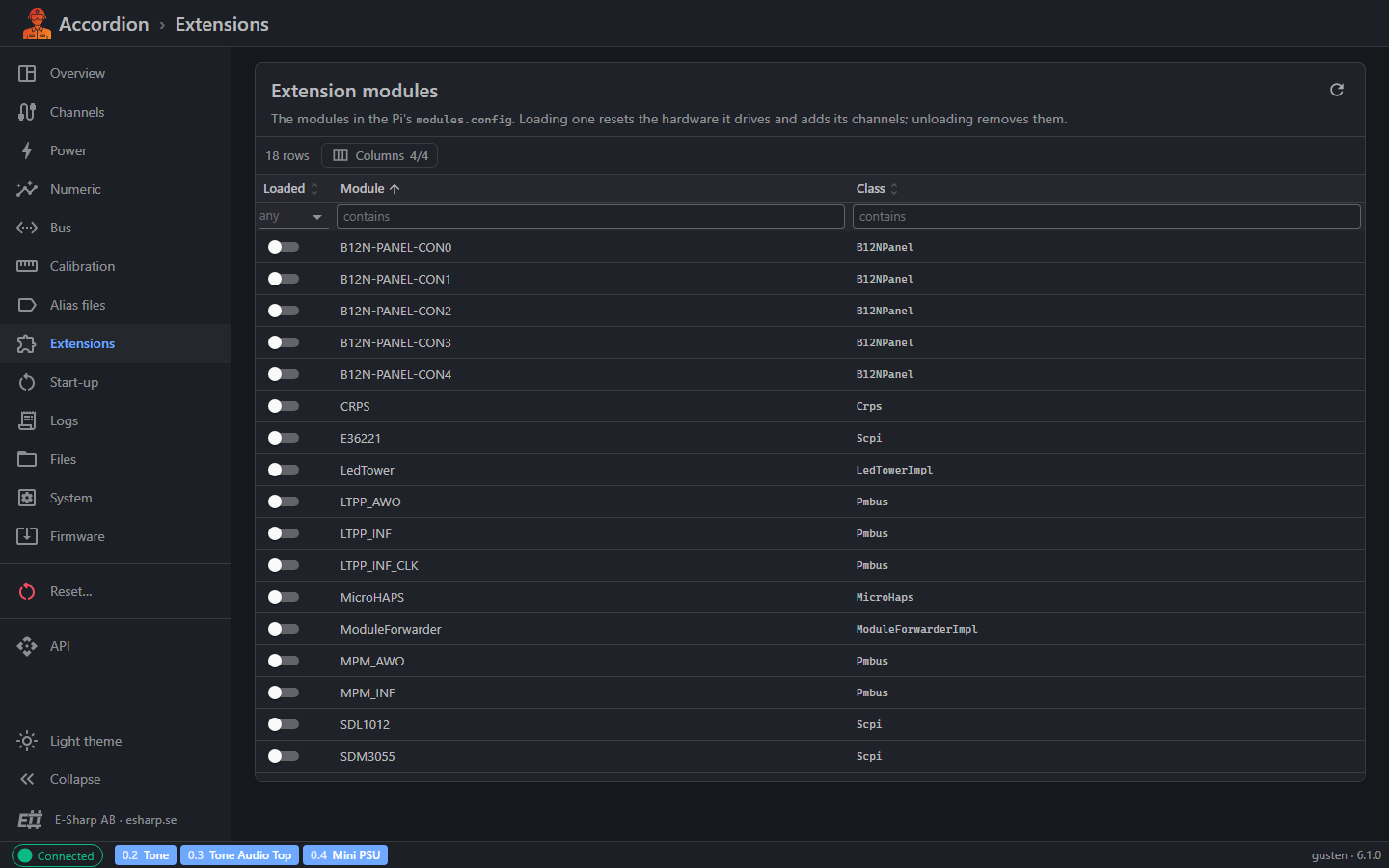Click the Files folder icon
1389x868 pixels.
[x=27, y=459]
